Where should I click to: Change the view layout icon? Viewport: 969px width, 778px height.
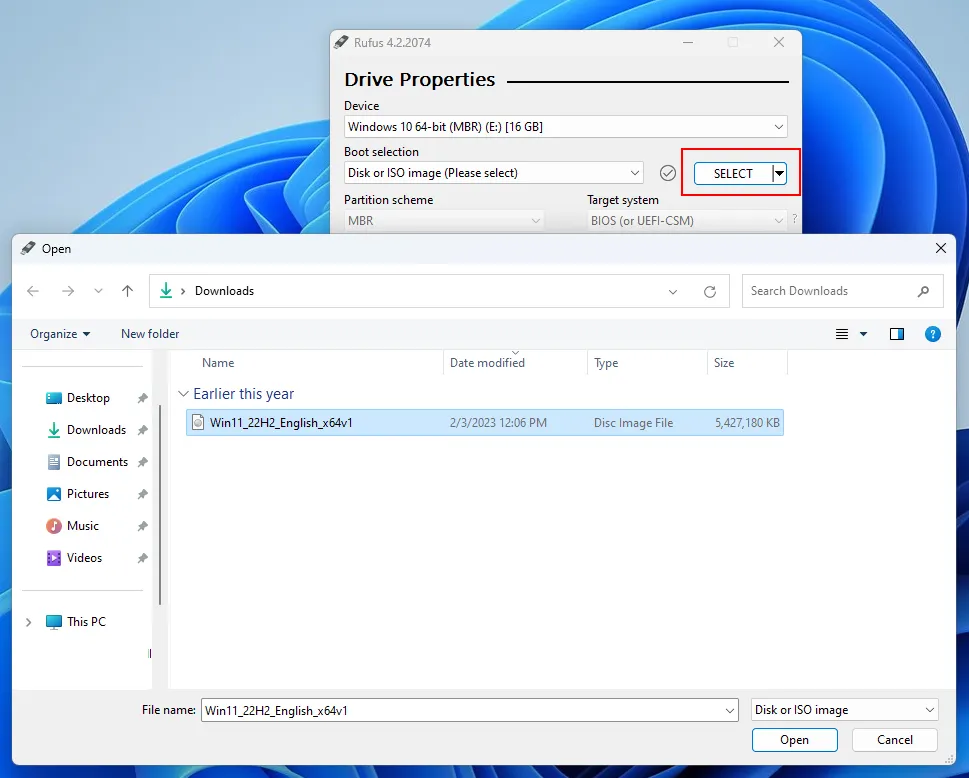842,334
